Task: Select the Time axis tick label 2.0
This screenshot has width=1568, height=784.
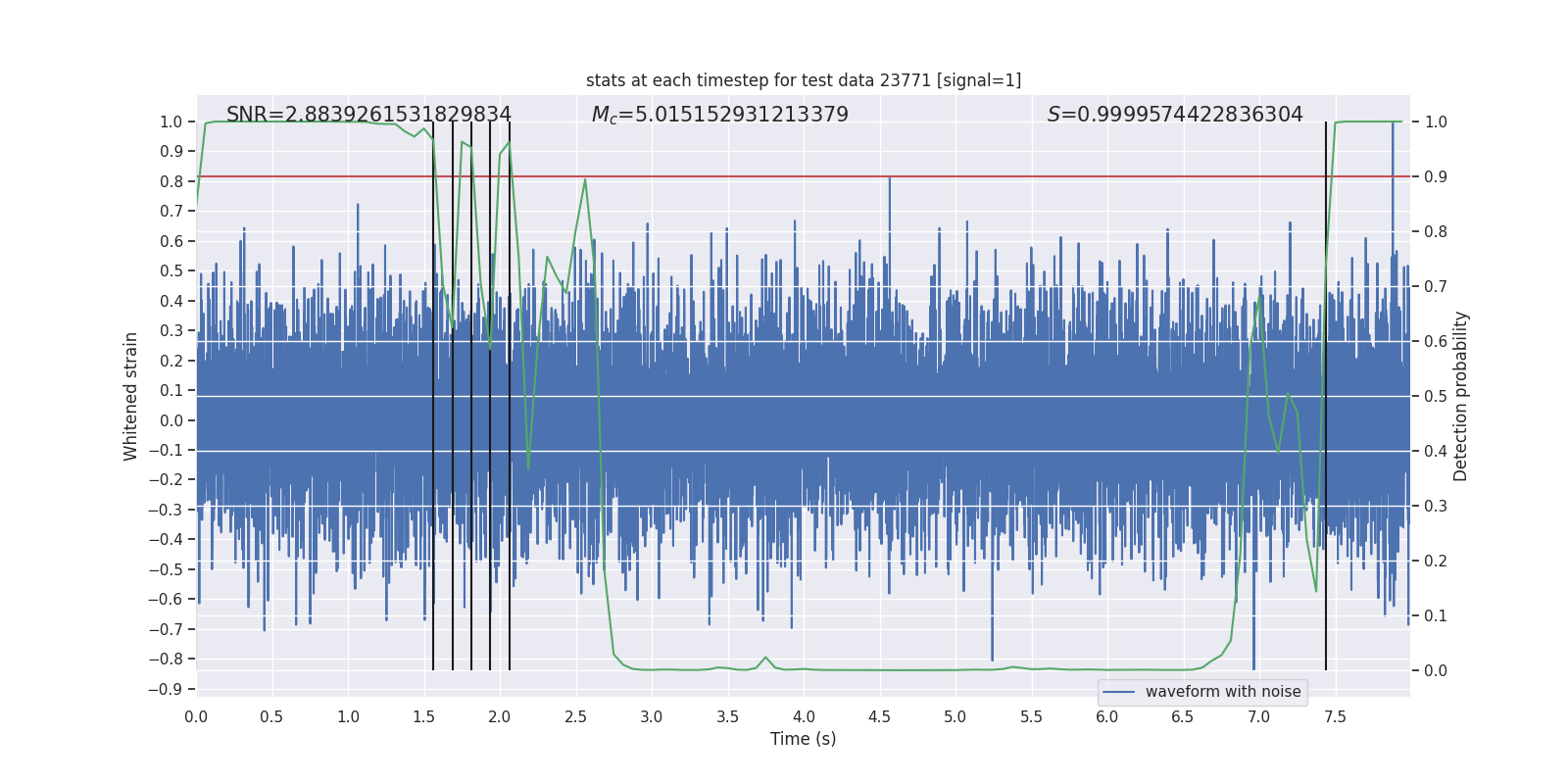Action: [x=500, y=716]
